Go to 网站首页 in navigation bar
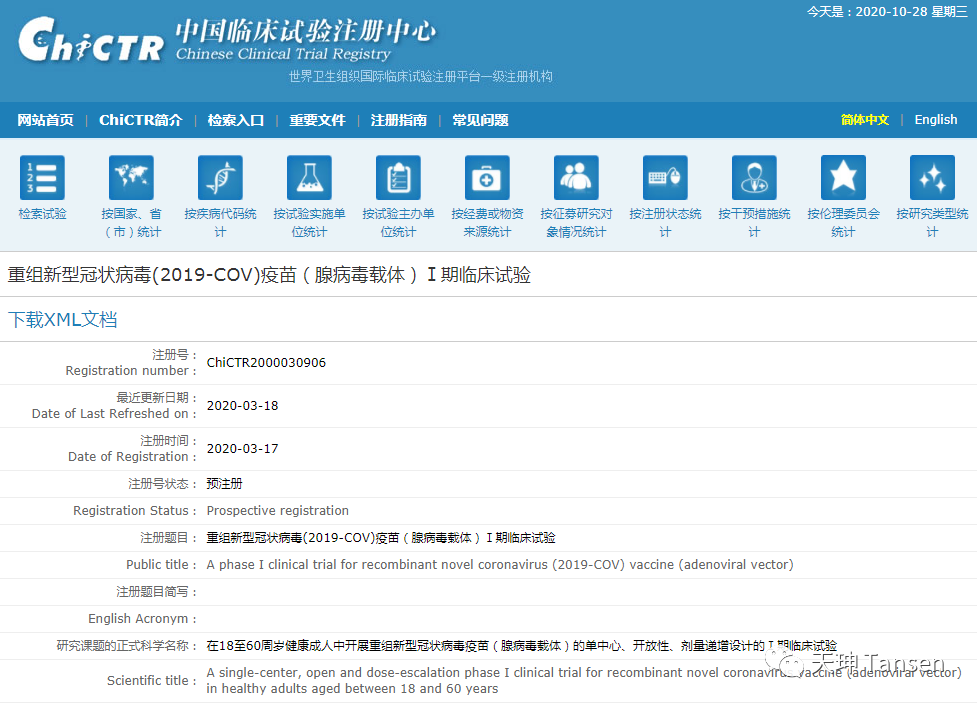The image size is (977, 706). (x=45, y=120)
